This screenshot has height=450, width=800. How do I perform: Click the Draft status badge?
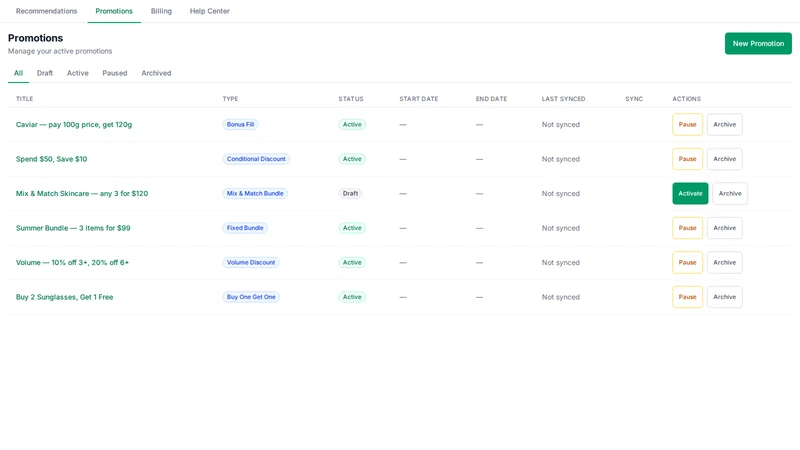tap(351, 193)
